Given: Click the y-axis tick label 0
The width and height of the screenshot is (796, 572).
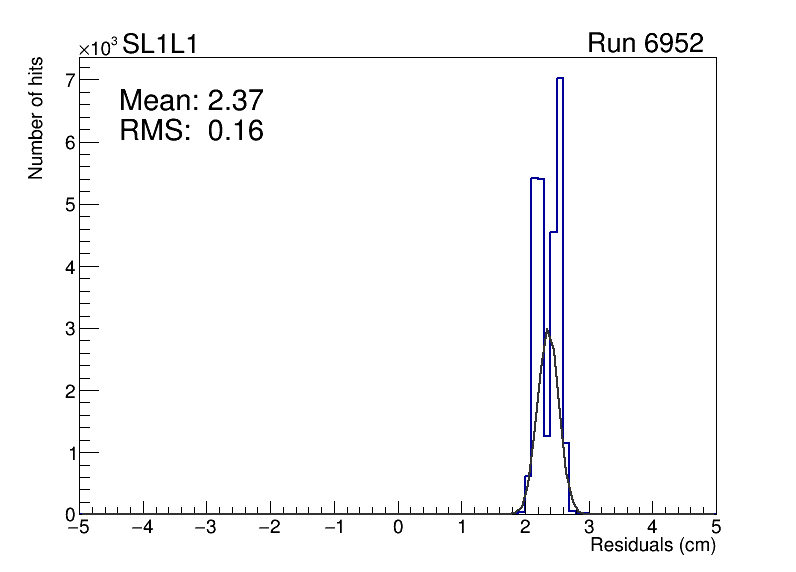Looking at the screenshot, I should [71, 514].
